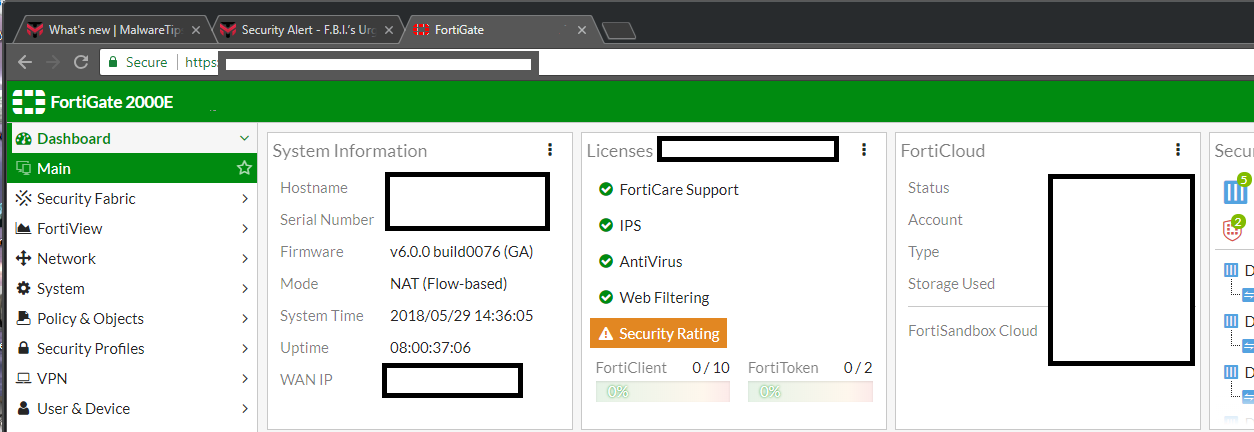Click Uptime value 08:00:37:06
This screenshot has width=1254, height=432.
[430, 348]
